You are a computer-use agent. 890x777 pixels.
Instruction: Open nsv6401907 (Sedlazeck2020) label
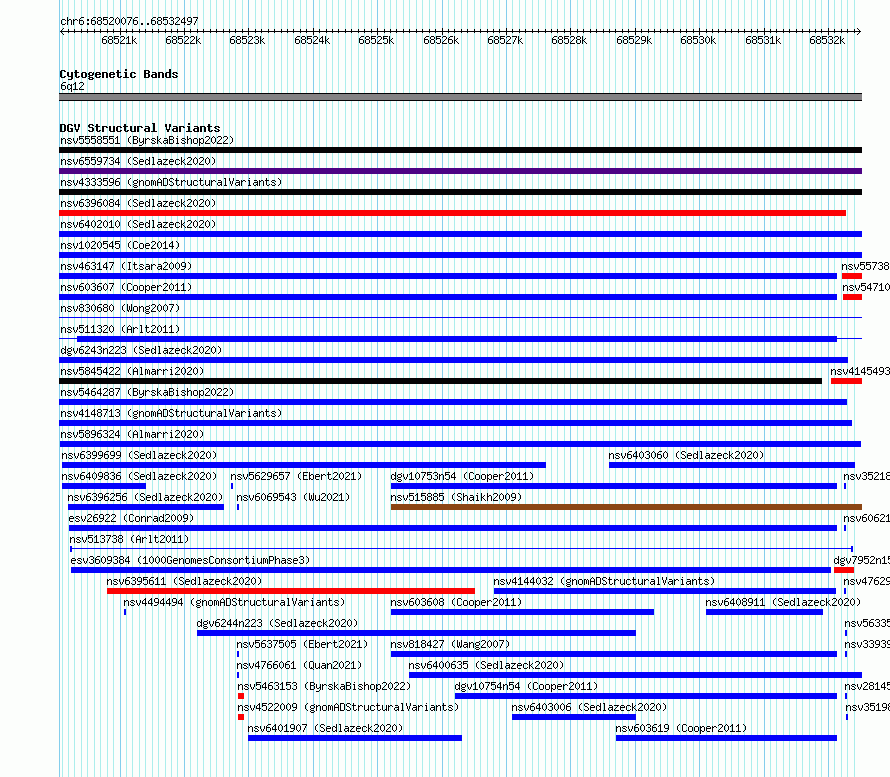(x=325, y=728)
